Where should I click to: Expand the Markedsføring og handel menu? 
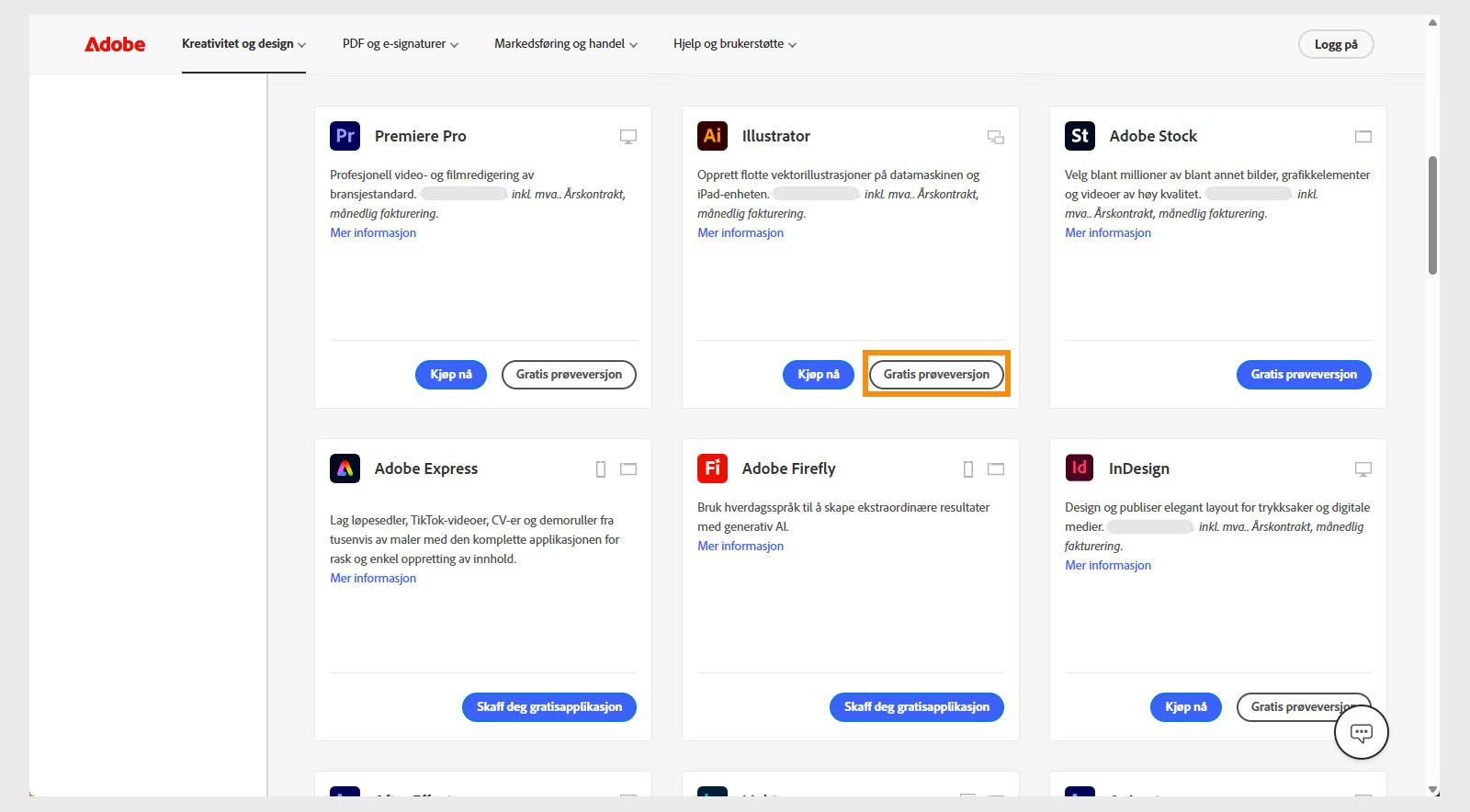[566, 44]
